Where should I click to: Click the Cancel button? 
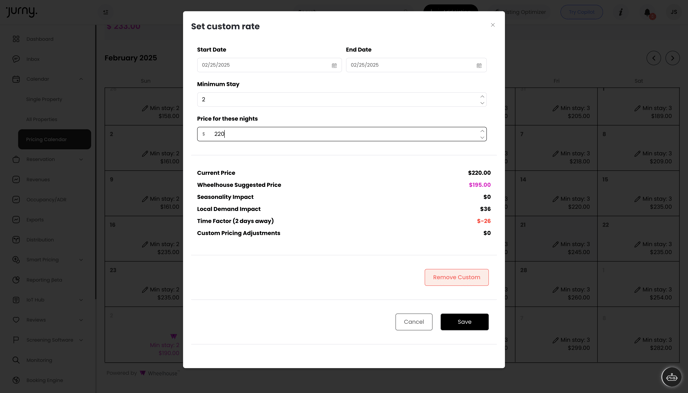point(414,322)
